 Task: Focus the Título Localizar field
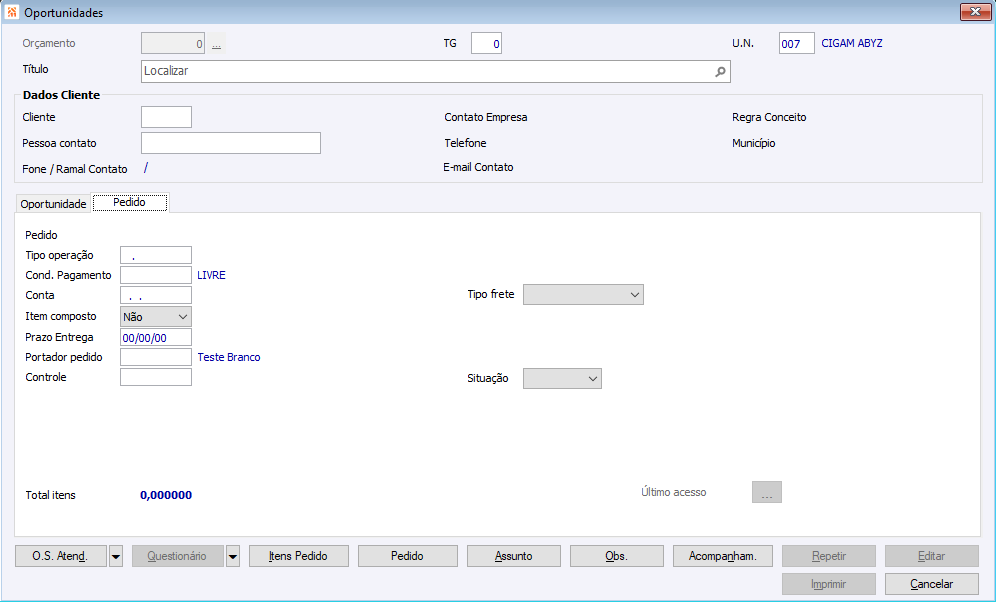[436, 72]
